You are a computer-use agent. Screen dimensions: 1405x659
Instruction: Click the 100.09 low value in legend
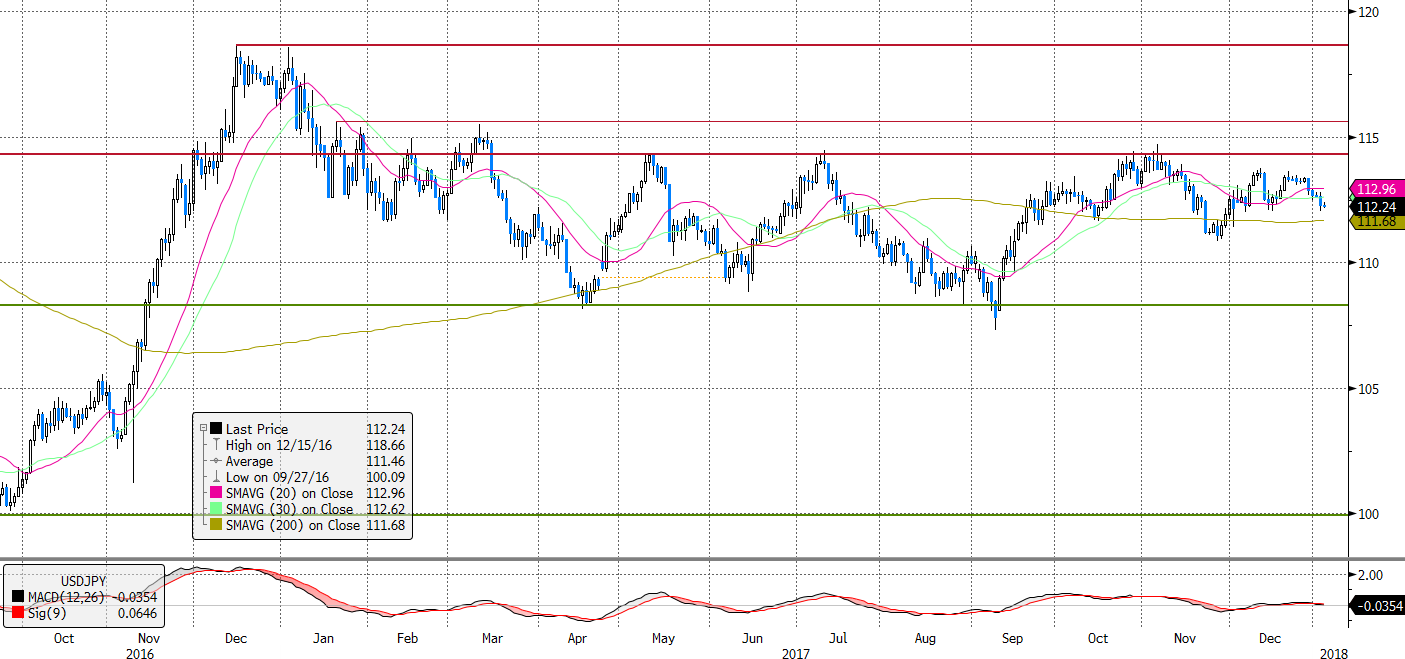click(387, 477)
